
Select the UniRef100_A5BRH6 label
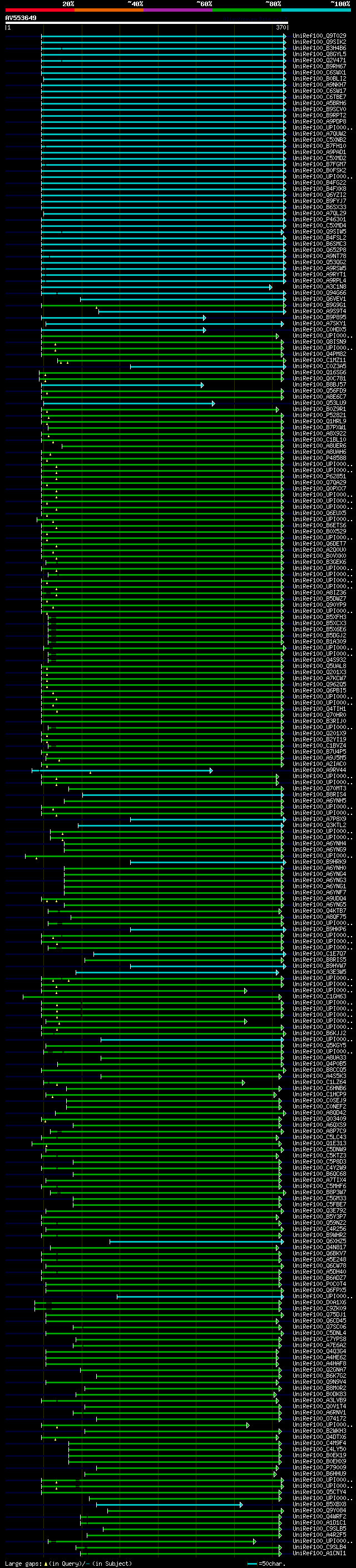[319, 103]
